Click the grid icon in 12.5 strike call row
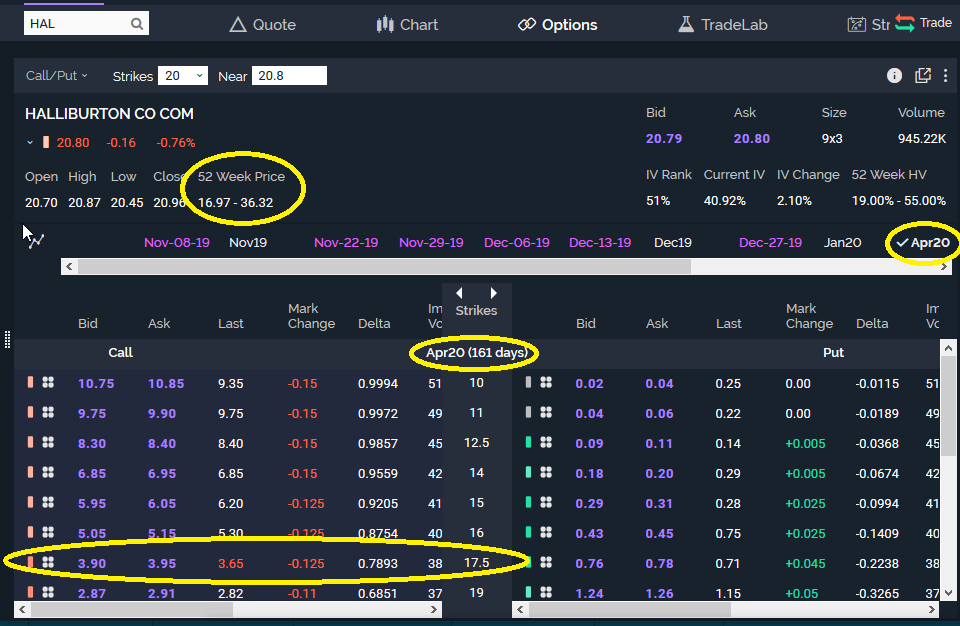The height and width of the screenshot is (626, 960). coord(48,442)
